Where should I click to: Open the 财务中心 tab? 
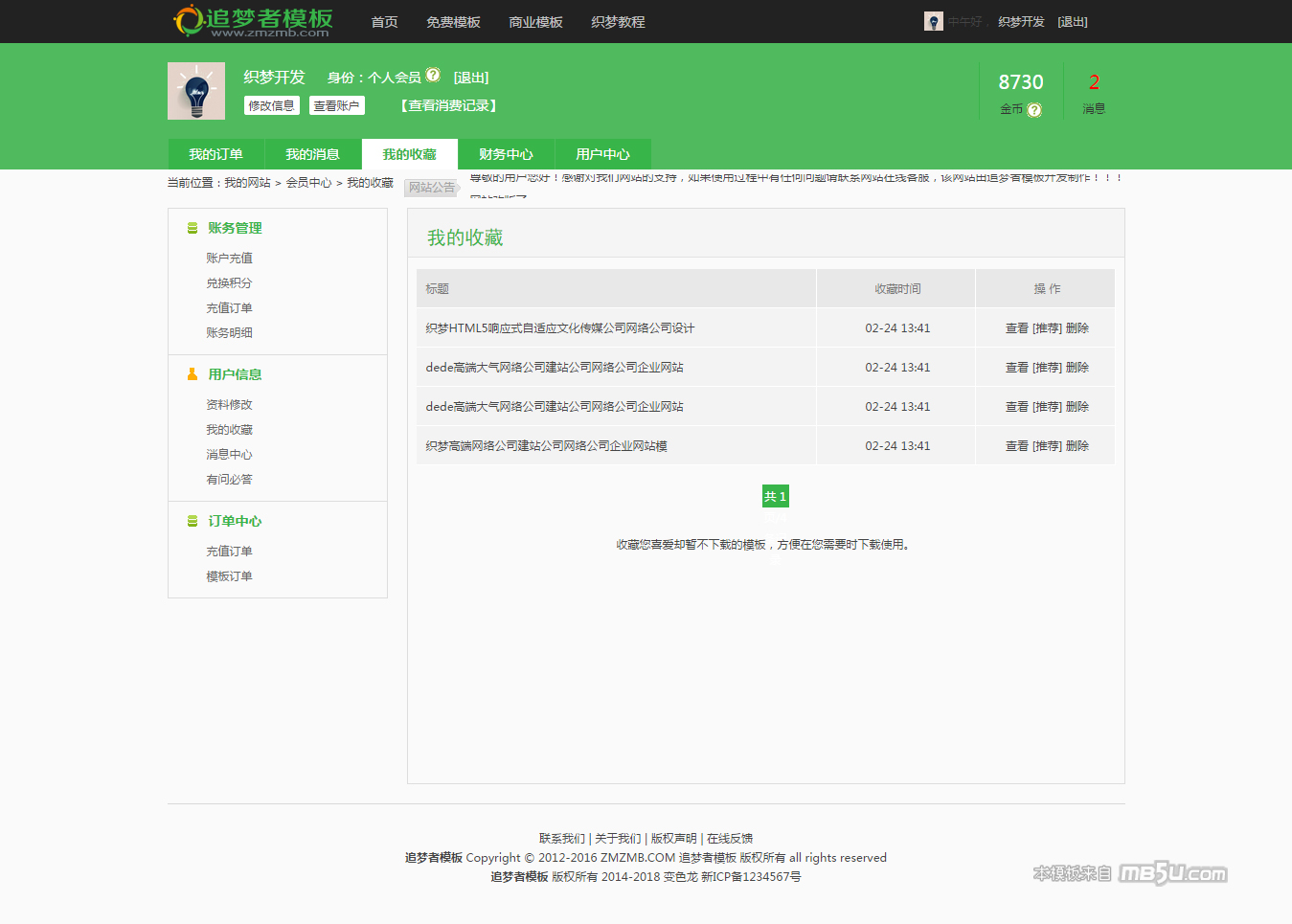pos(506,154)
